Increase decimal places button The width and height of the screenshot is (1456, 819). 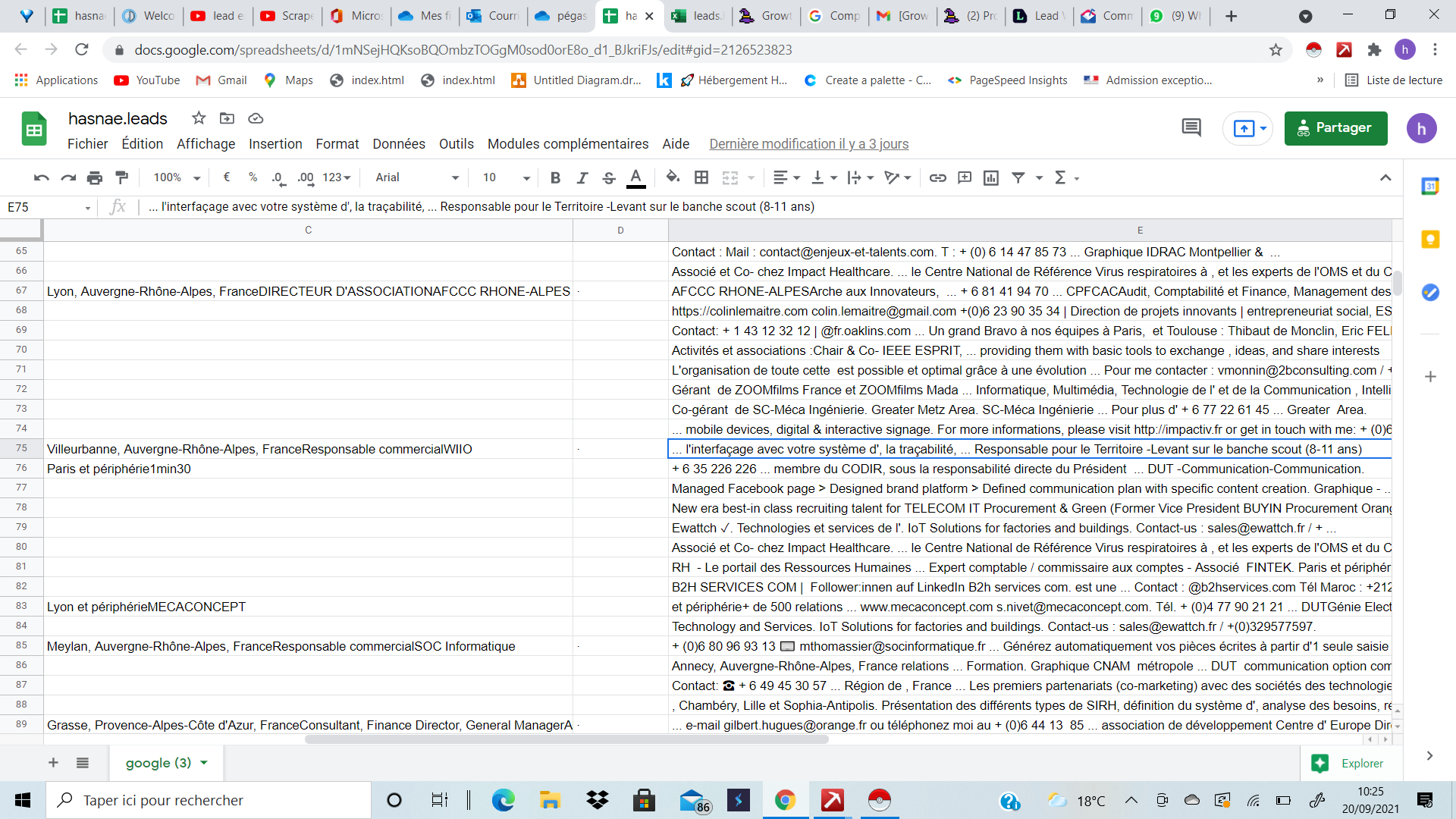[x=306, y=177]
